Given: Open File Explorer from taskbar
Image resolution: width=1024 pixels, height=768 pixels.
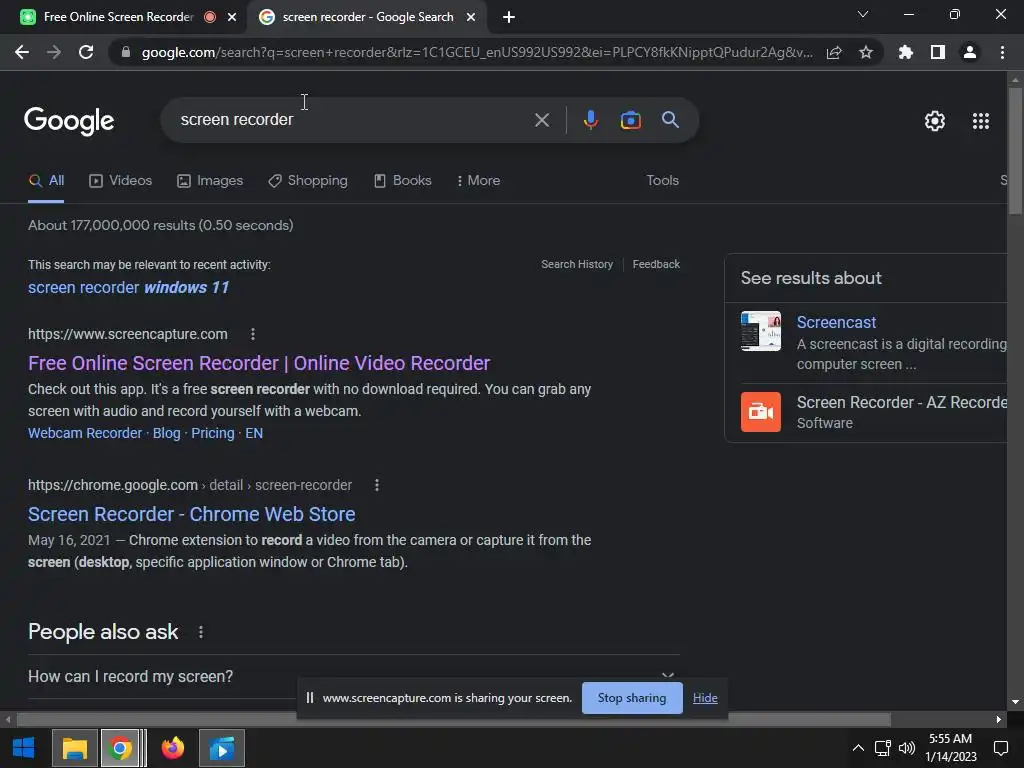Looking at the screenshot, I should 74,748.
